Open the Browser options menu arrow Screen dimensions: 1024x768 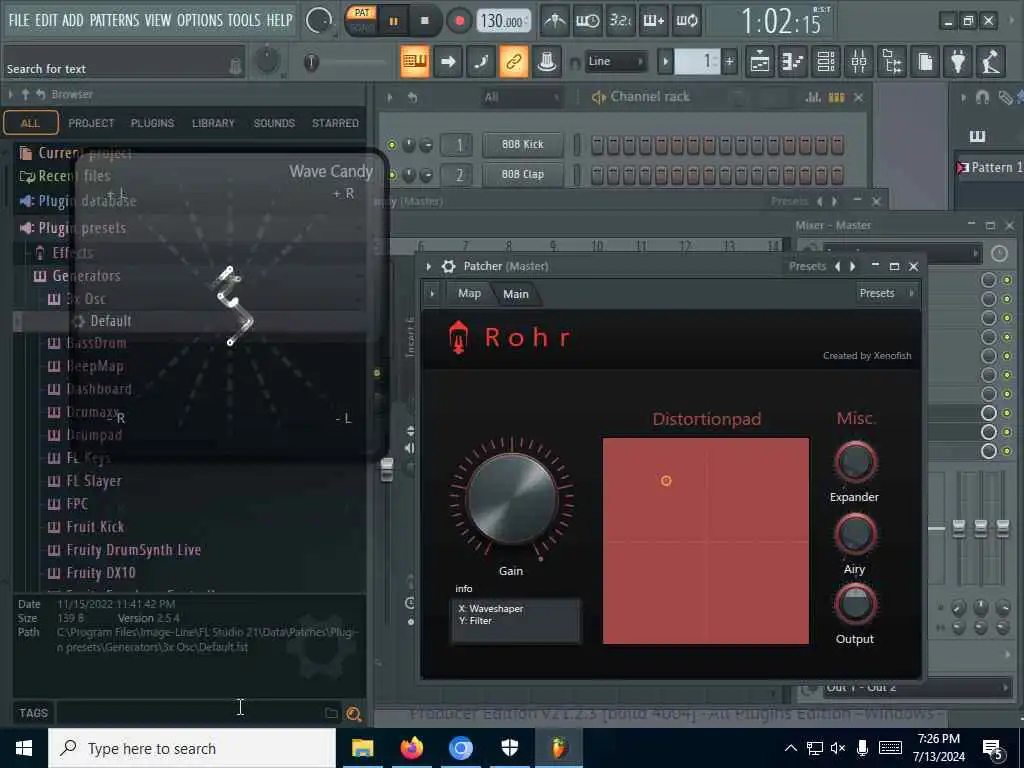(10, 95)
